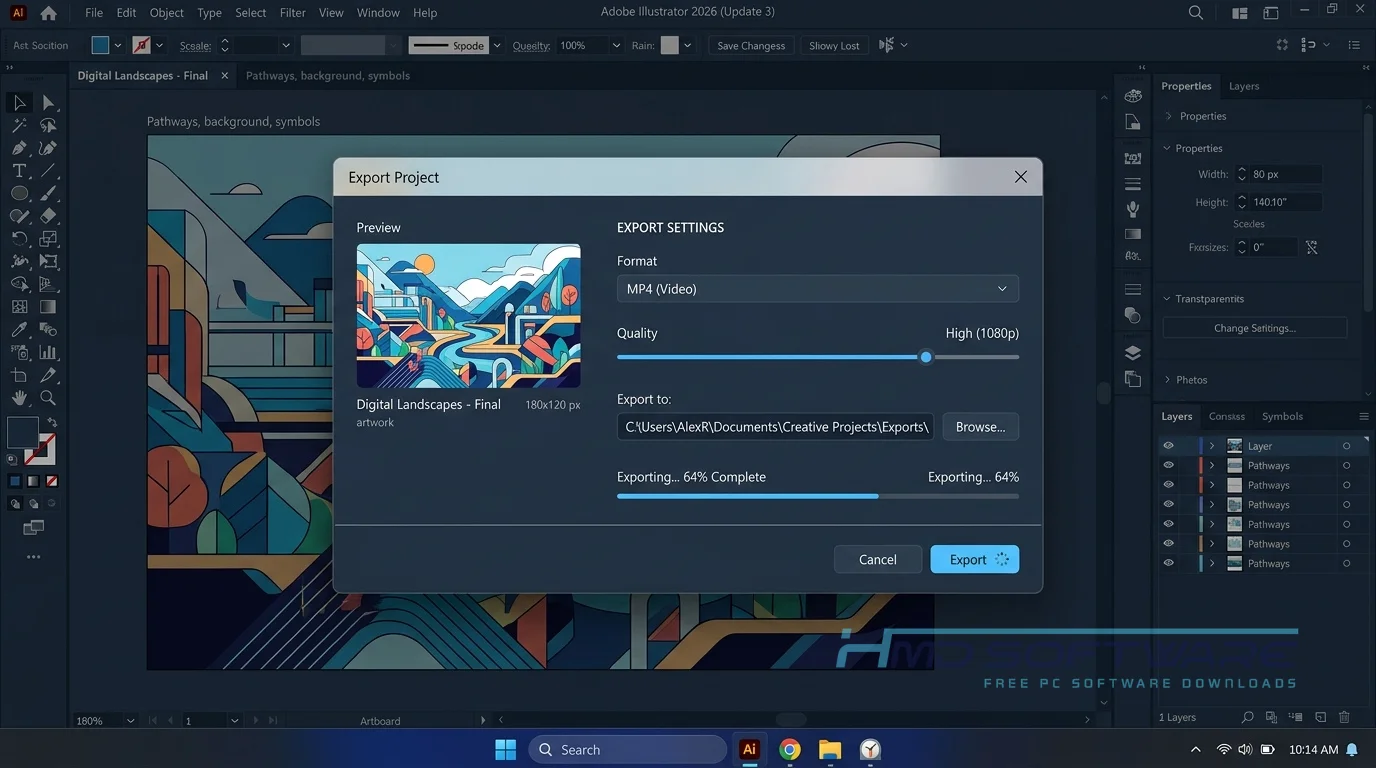
Task: Select the Gradient tool in toolbox
Action: click(48, 307)
